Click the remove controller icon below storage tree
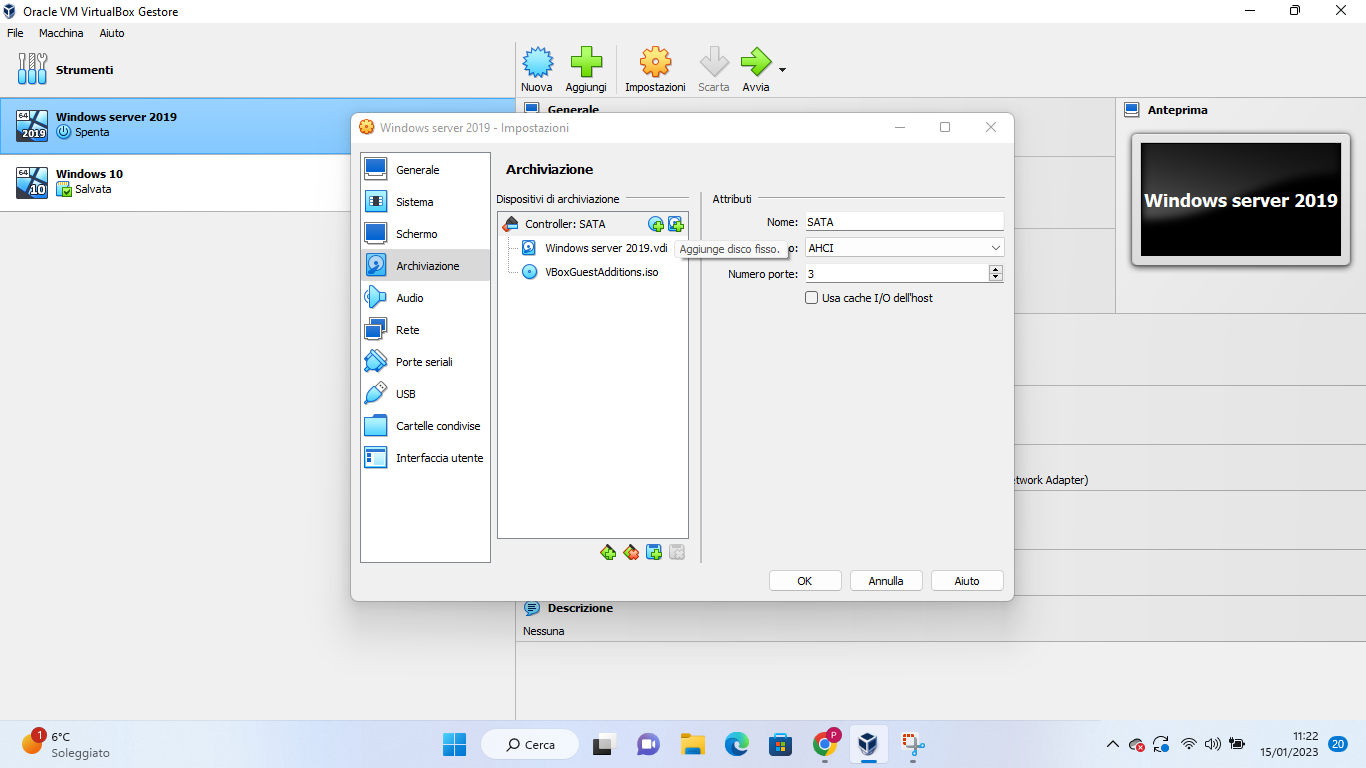1366x768 pixels. point(631,552)
